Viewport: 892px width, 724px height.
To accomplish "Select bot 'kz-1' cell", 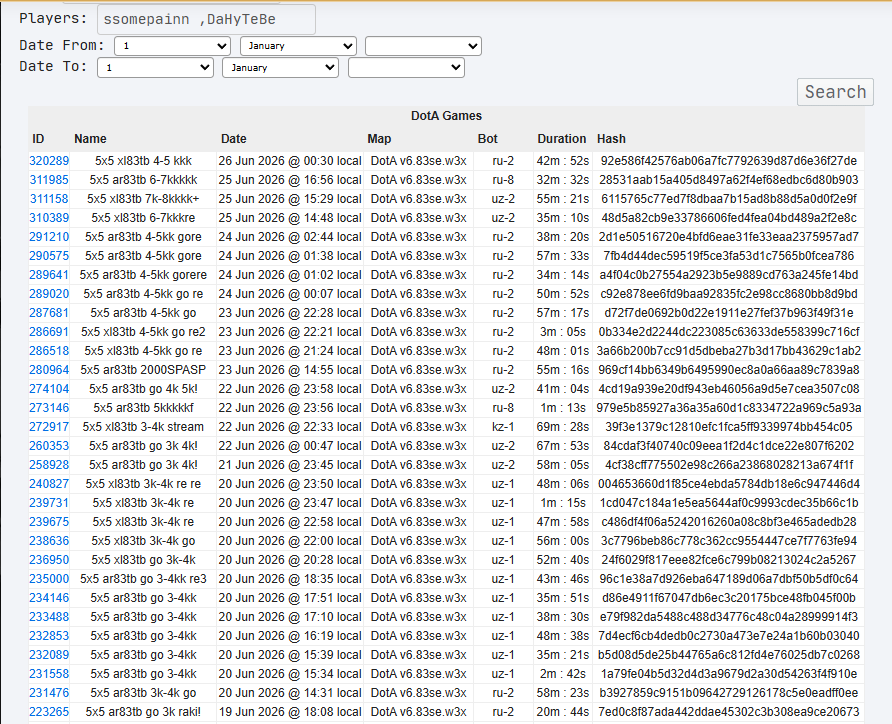I will pos(503,427).
